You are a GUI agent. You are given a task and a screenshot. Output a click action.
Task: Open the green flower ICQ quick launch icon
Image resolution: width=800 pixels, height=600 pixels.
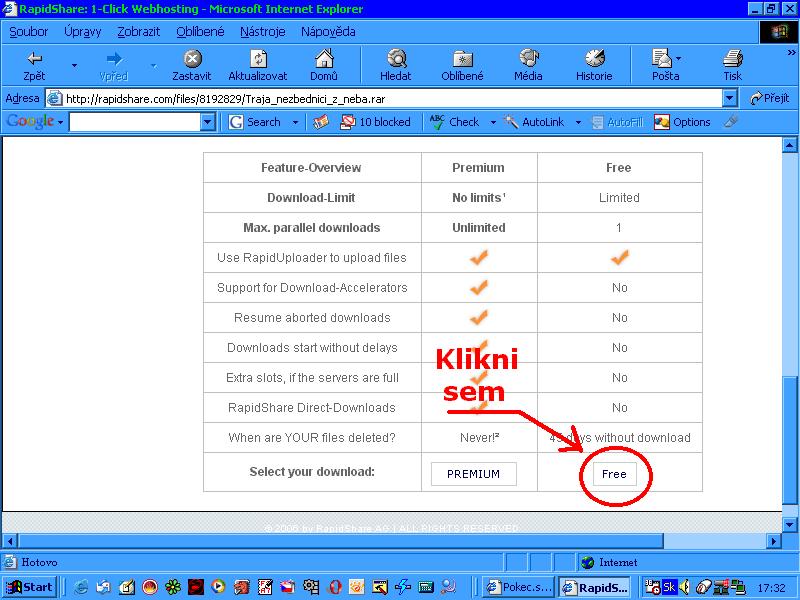(173, 587)
